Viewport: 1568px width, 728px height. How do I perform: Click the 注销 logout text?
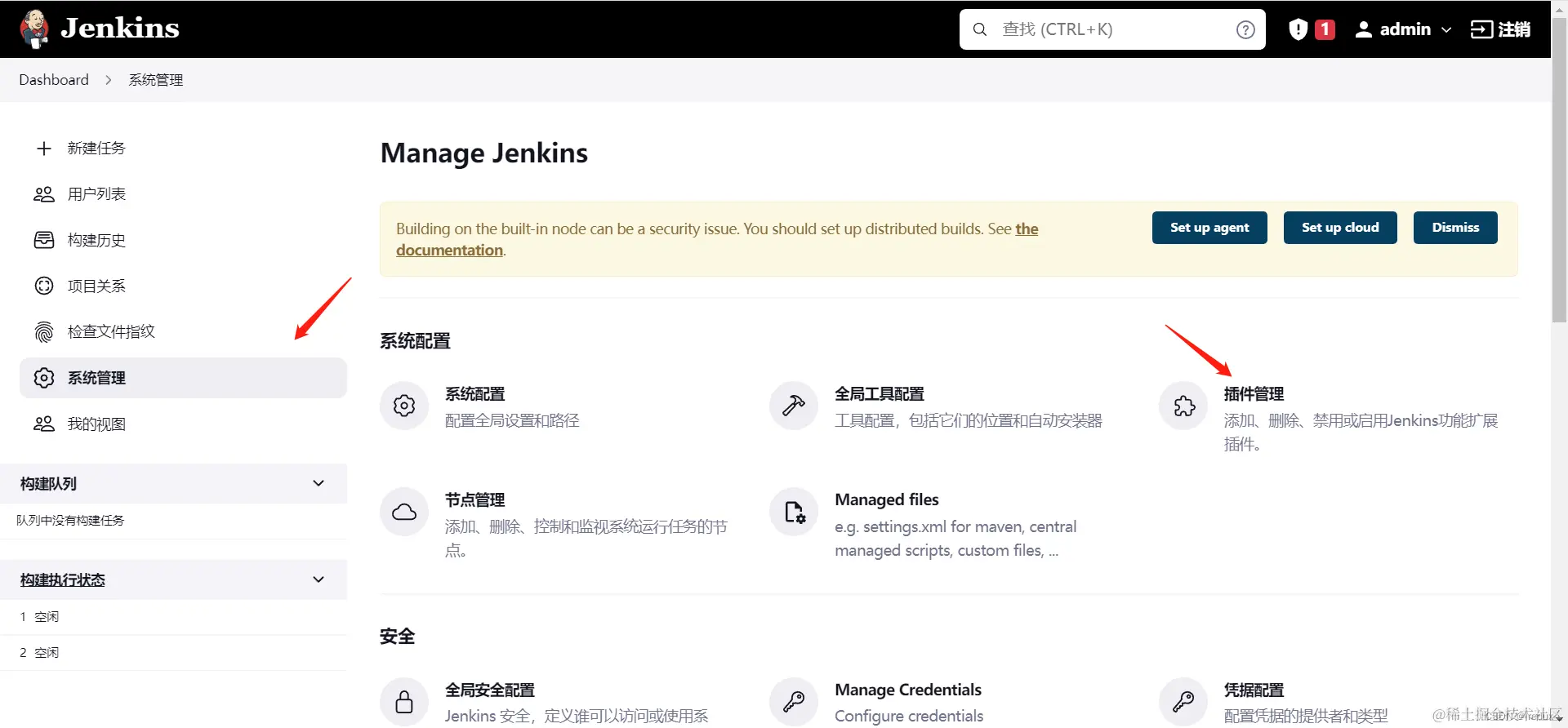1514,29
